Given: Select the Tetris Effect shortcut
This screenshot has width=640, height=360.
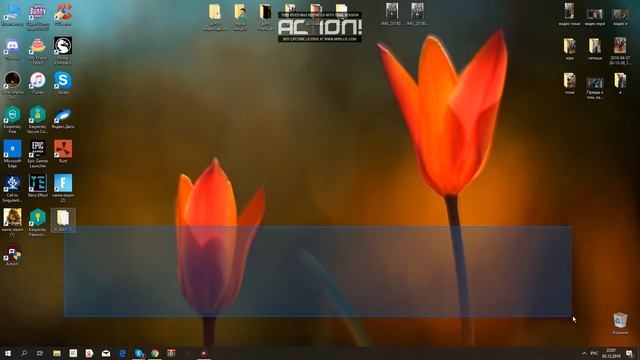Looking at the screenshot, I should (x=38, y=186).
